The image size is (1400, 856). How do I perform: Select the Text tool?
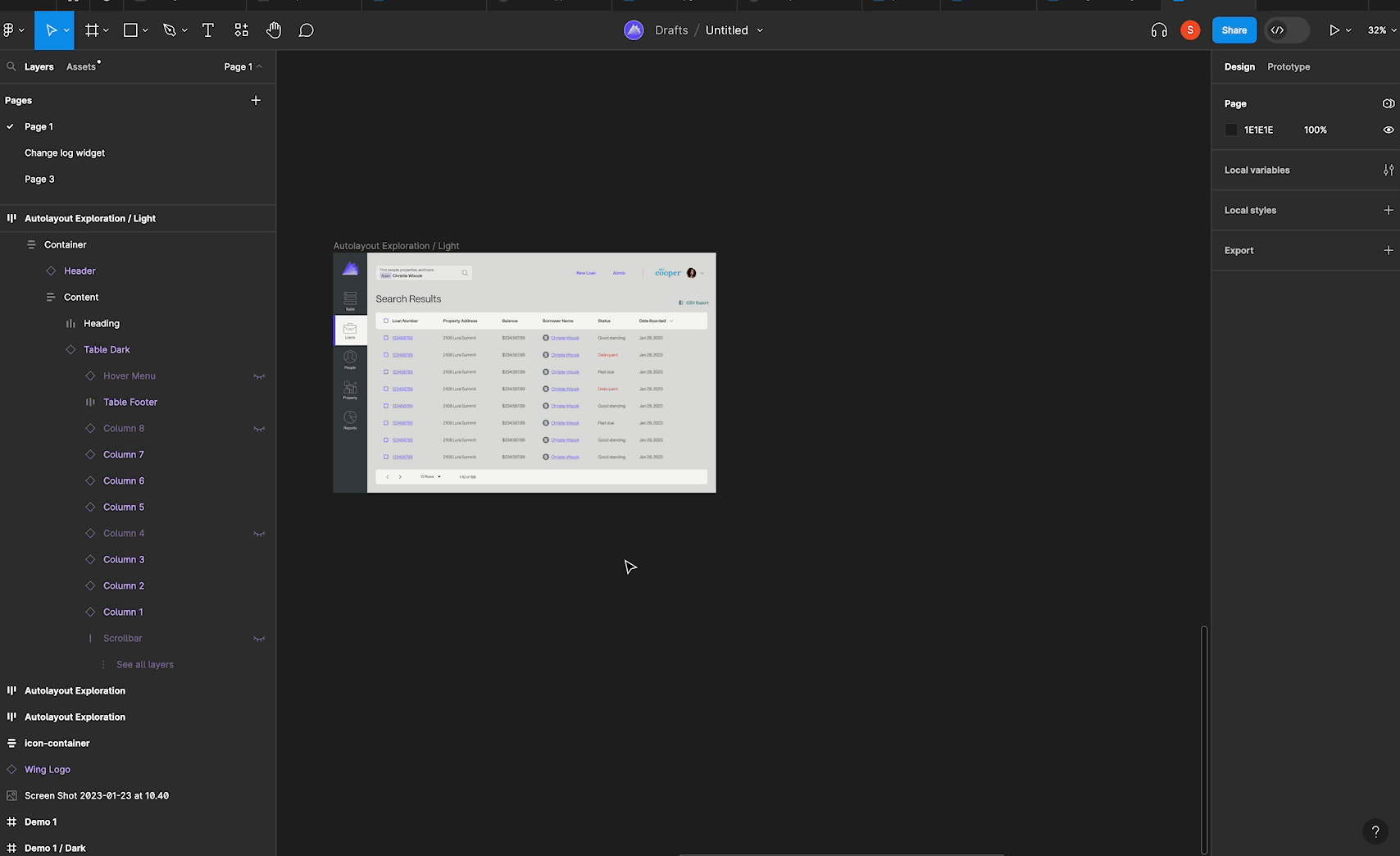click(x=207, y=30)
